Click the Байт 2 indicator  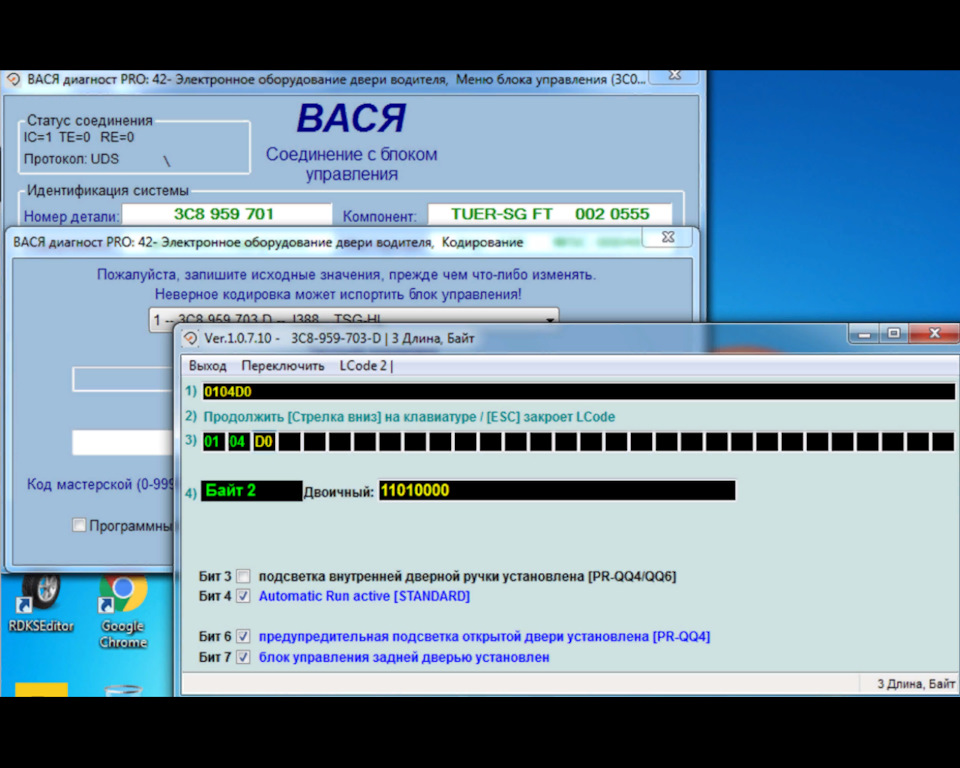(x=251, y=491)
